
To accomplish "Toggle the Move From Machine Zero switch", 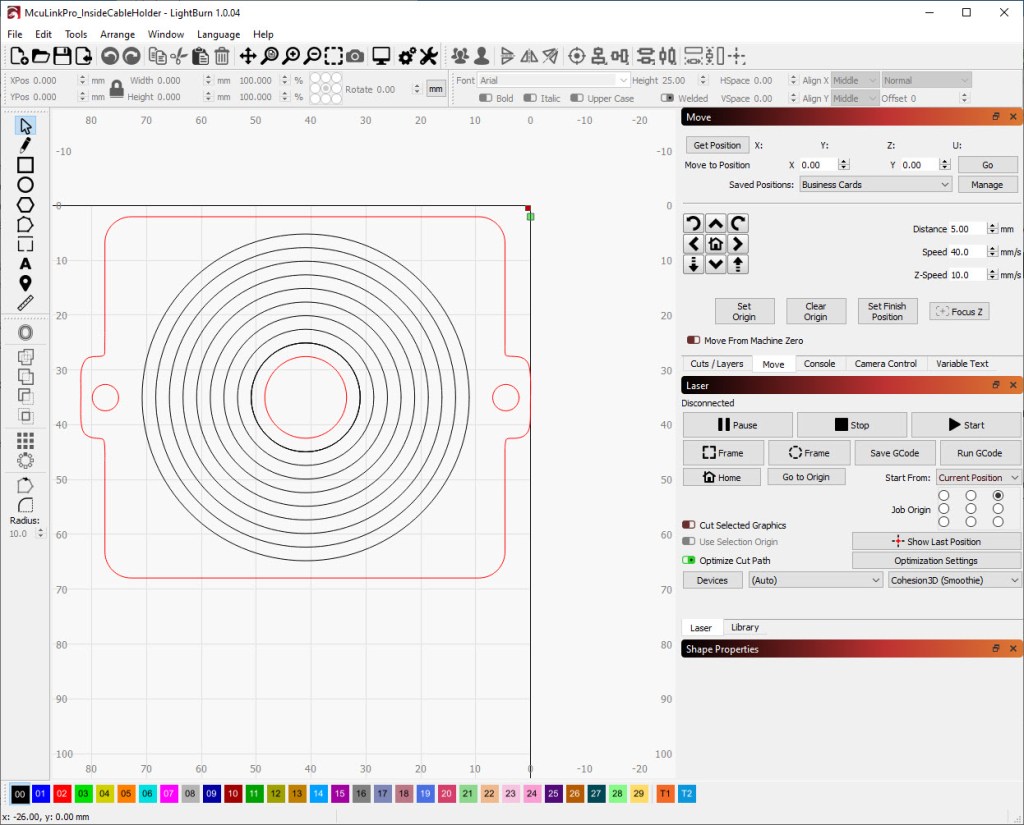I will tap(693, 341).
